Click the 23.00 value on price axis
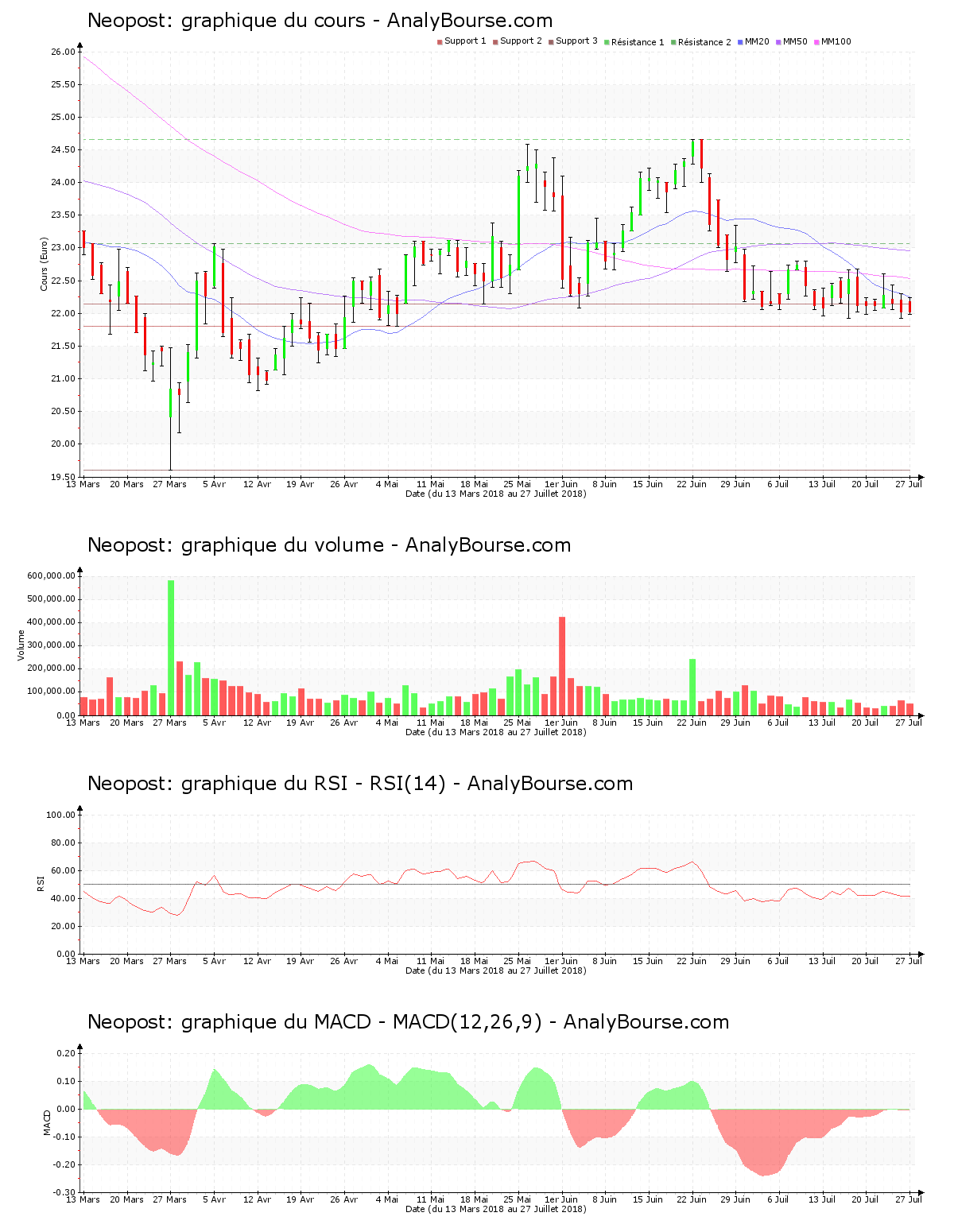The height and width of the screenshot is (1232, 954). (63, 248)
